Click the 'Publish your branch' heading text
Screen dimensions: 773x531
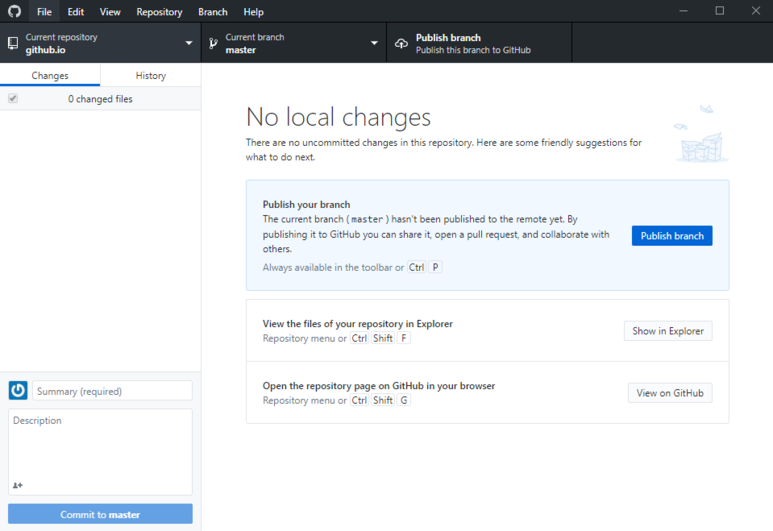pyautogui.click(x=306, y=204)
